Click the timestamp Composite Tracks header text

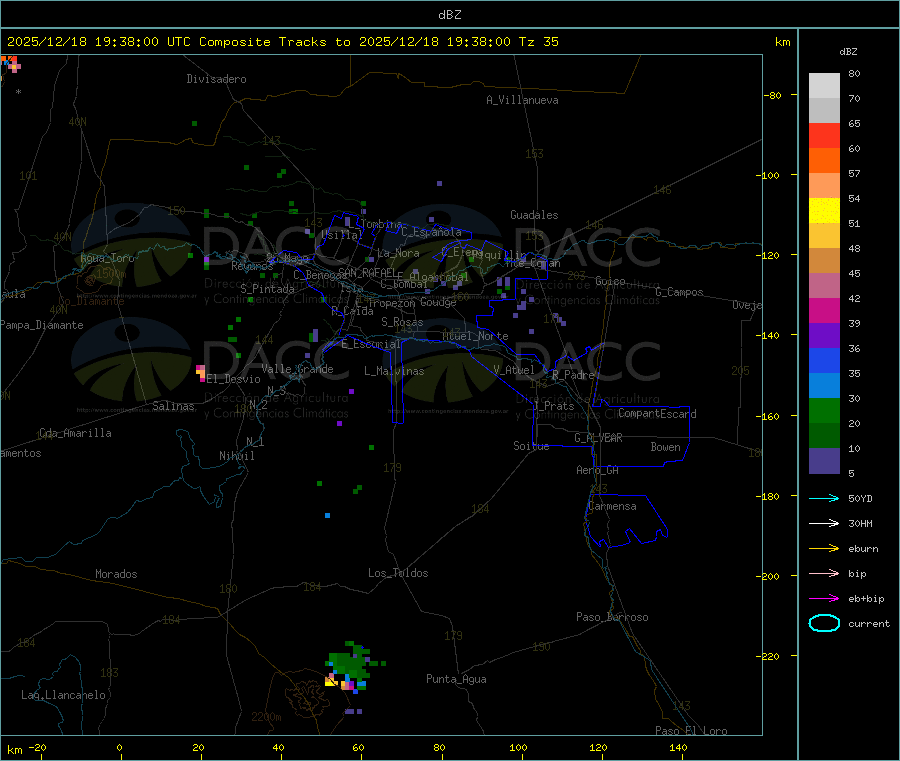coord(282,42)
